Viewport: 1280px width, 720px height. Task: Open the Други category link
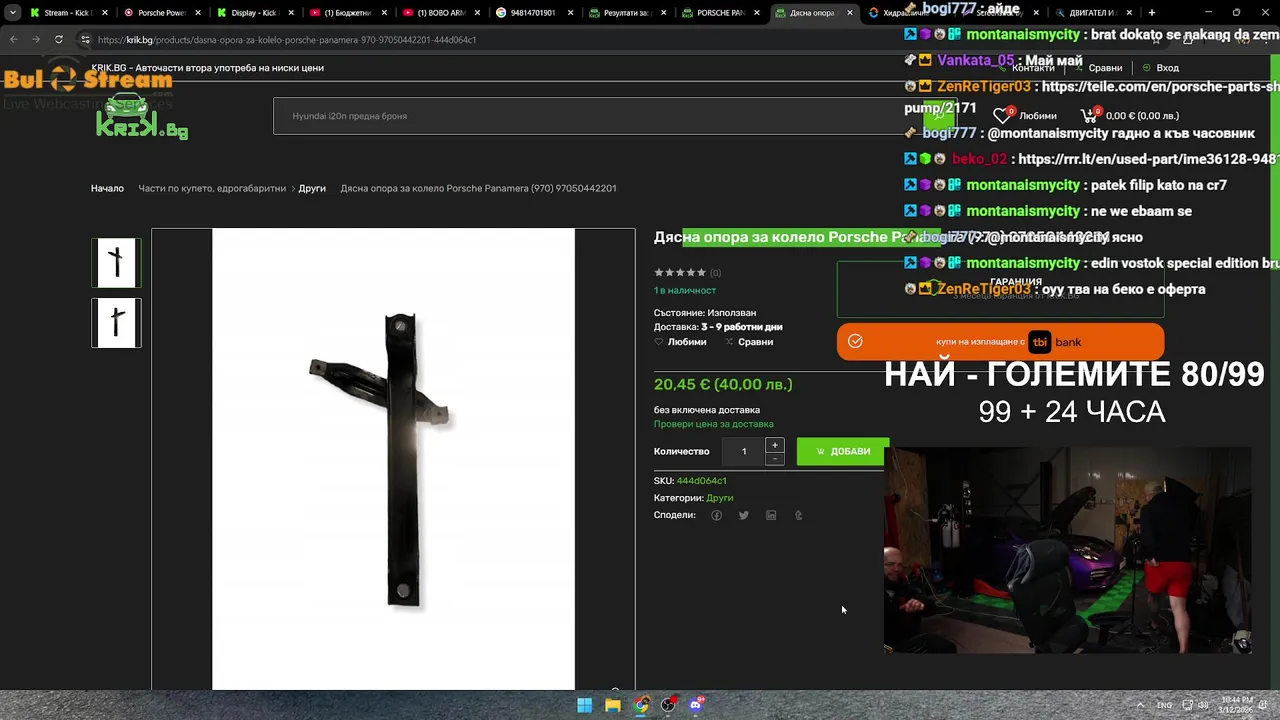720,498
